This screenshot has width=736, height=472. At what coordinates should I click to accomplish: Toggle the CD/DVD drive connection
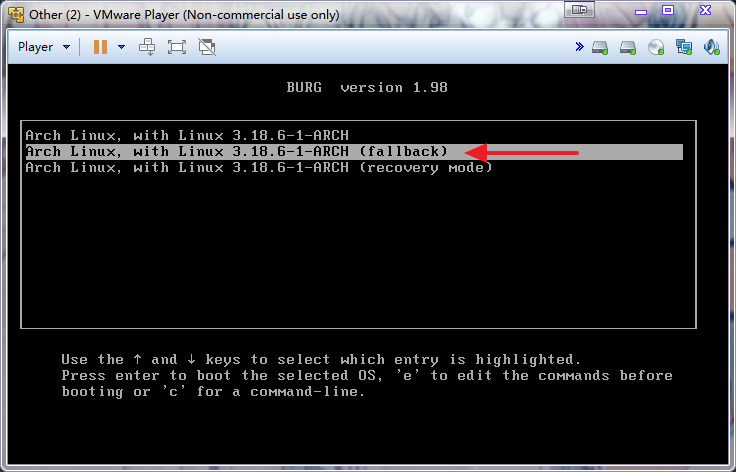click(x=656, y=47)
